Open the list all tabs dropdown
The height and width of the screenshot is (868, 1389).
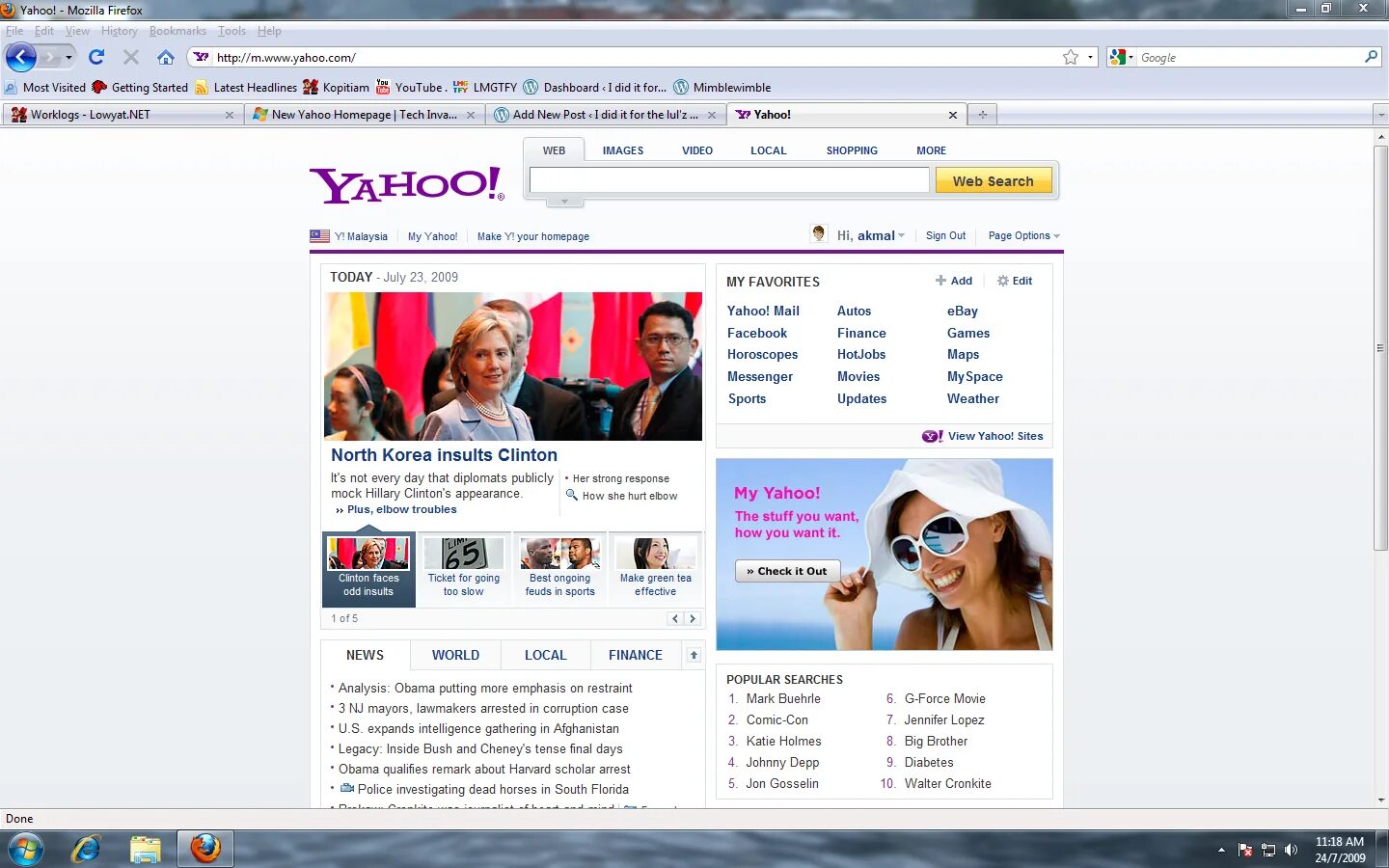coord(1380,115)
